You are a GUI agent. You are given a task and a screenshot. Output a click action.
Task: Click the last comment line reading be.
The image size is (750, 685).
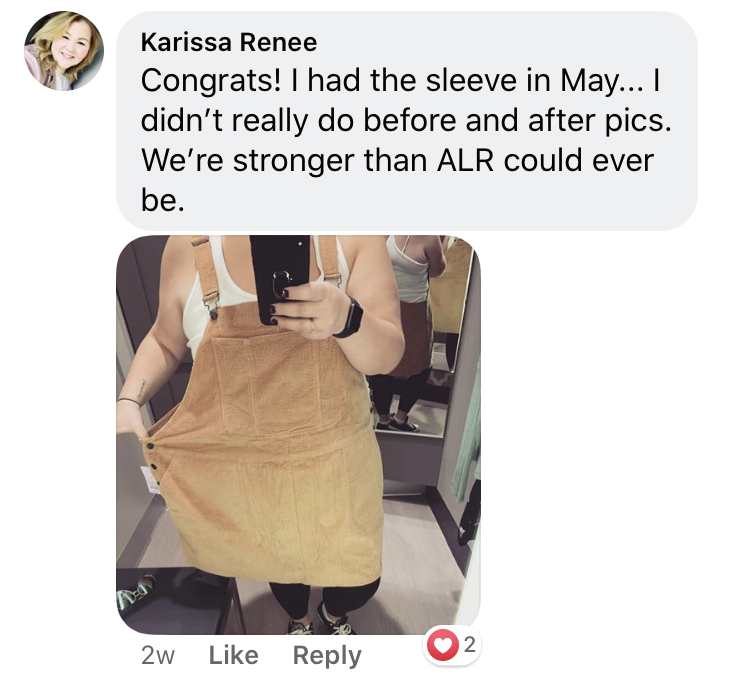point(163,200)
